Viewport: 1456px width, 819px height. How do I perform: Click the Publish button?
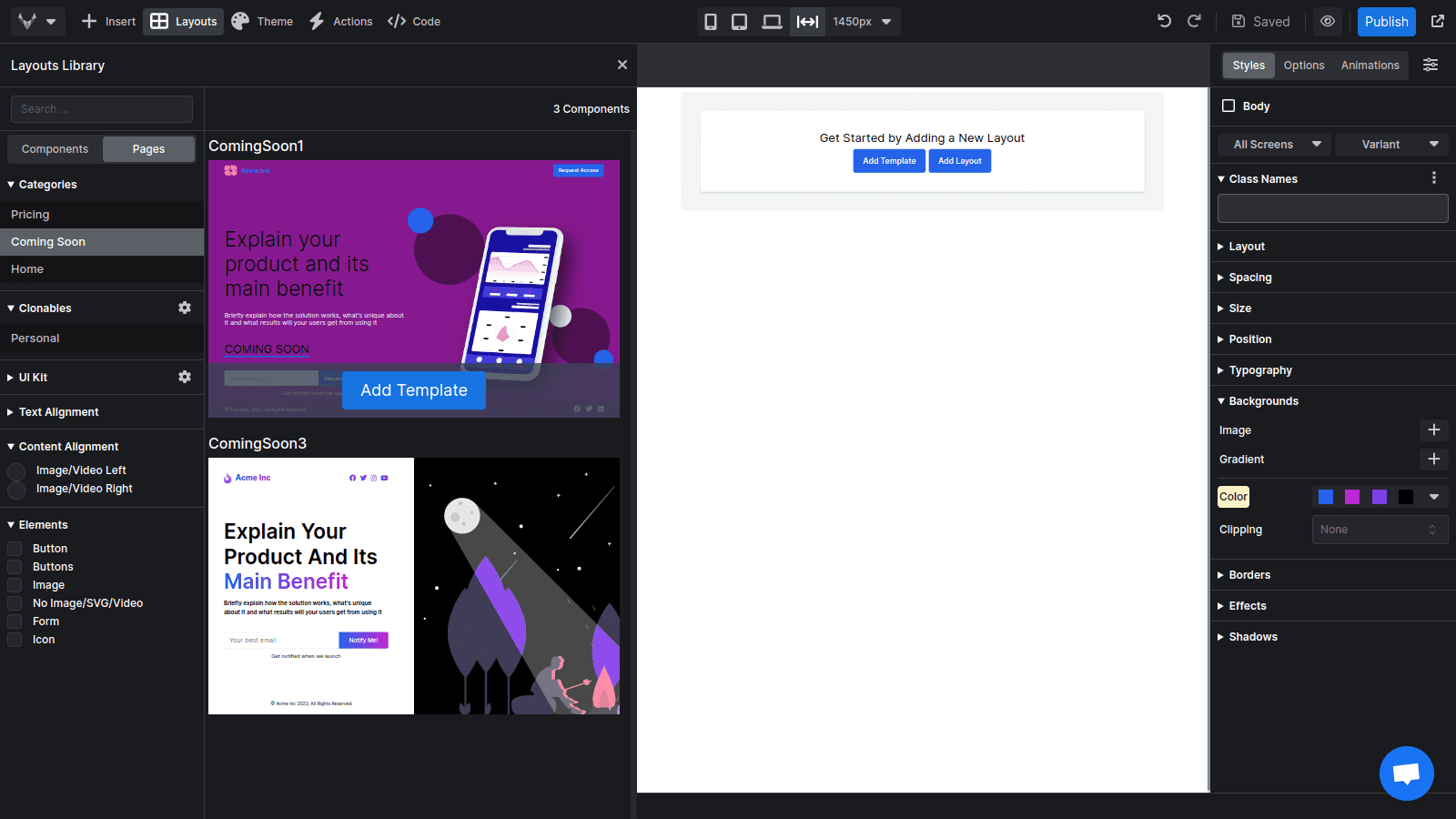[1386, 22]
